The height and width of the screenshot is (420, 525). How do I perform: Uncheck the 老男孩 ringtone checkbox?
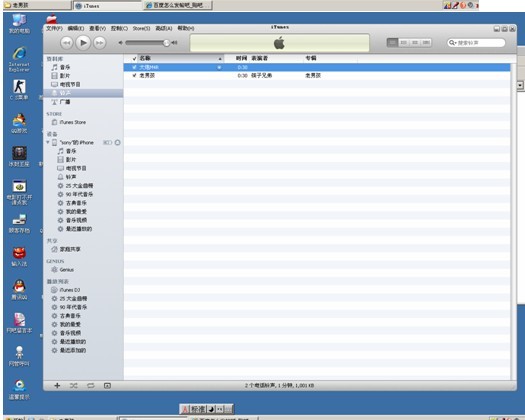pos(134,75)
